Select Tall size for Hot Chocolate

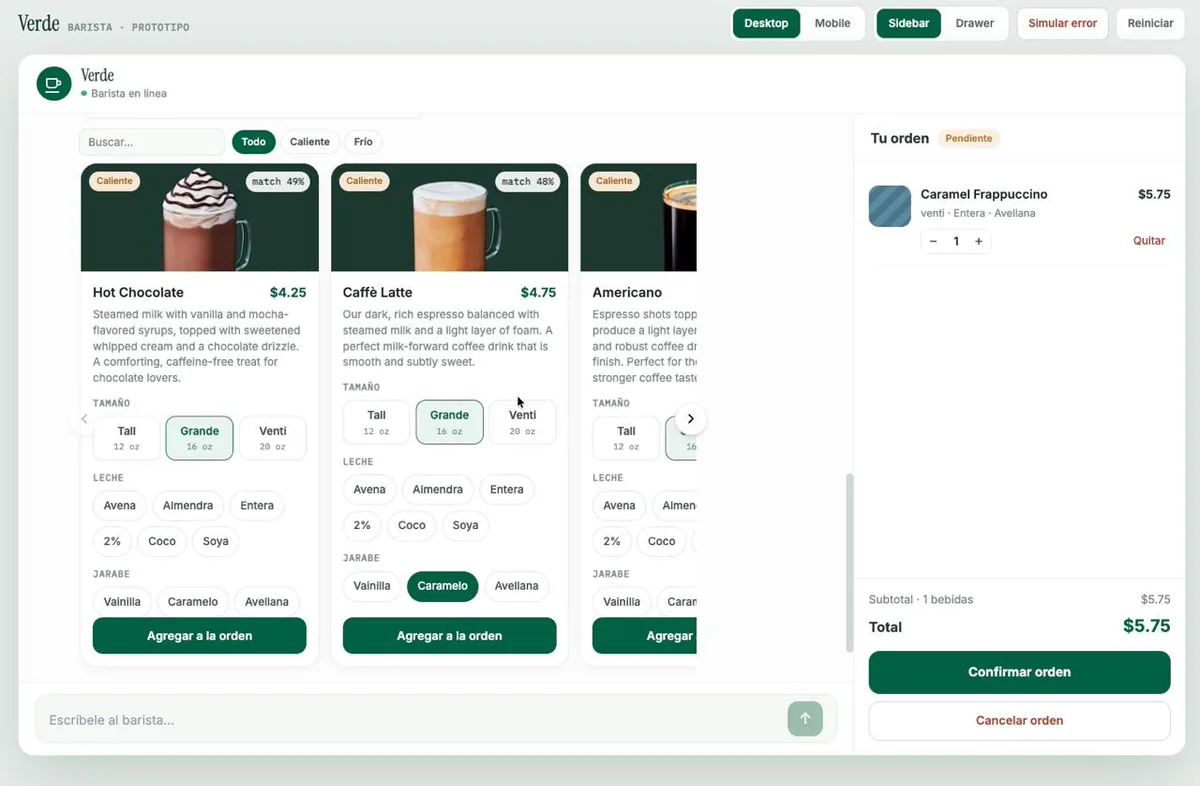tap(126, 438)
